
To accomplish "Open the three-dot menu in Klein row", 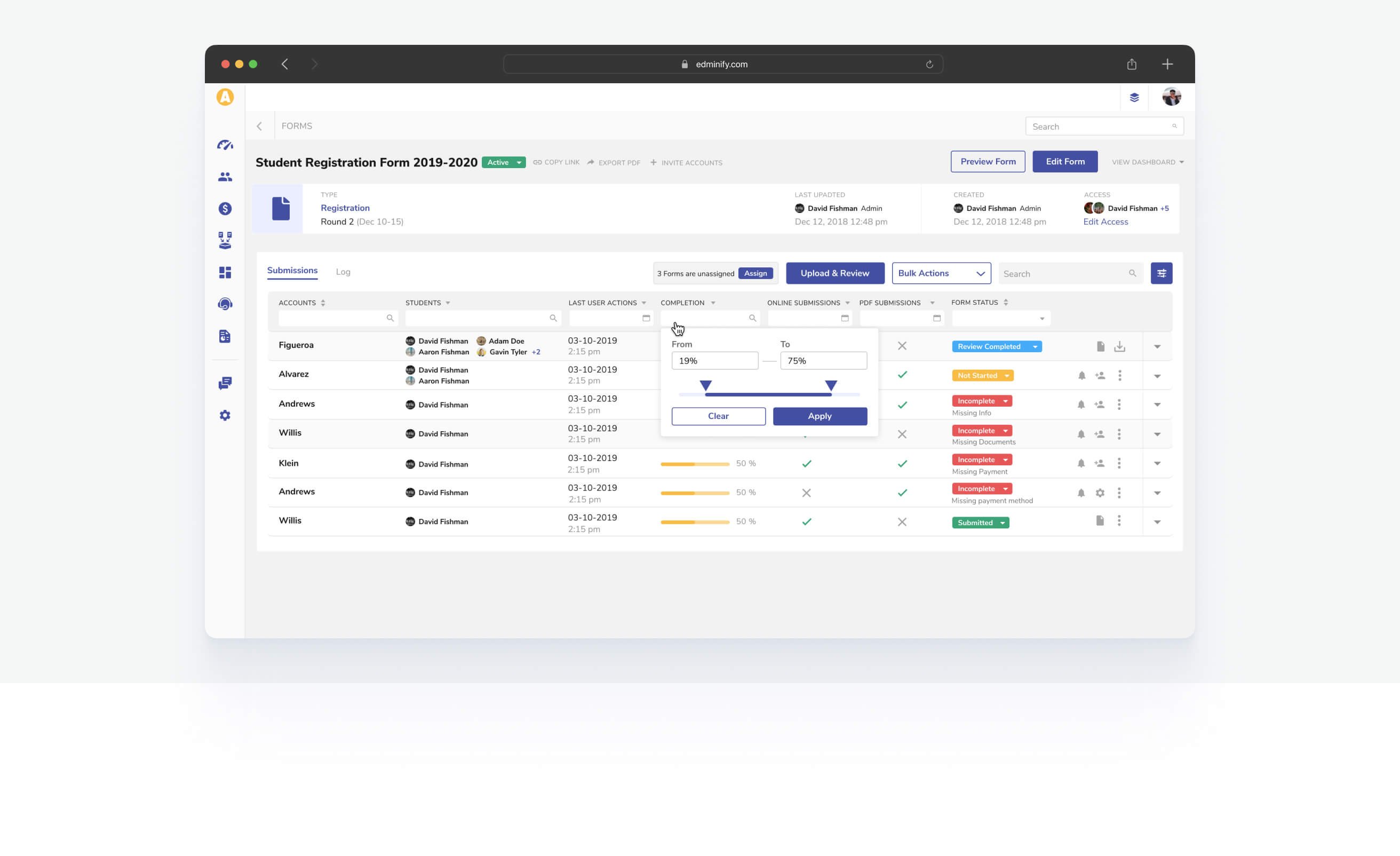I will tap(1119, 463).
